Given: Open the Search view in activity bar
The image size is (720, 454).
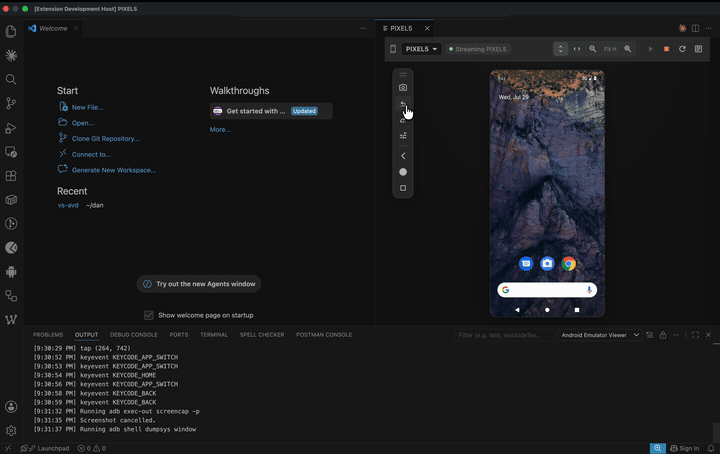Looking at the screenshot, I should (11, 79).
